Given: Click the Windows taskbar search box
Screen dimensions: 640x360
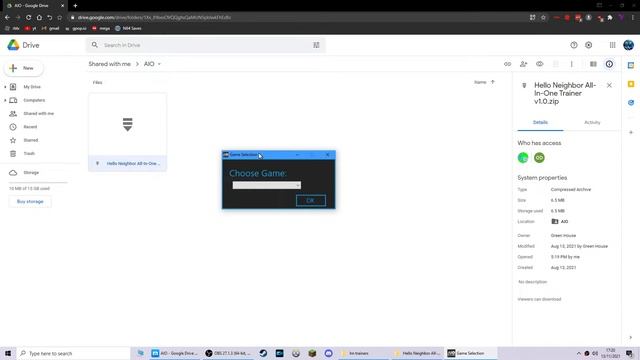Looking at the screenshot, I should coord(73,353).
